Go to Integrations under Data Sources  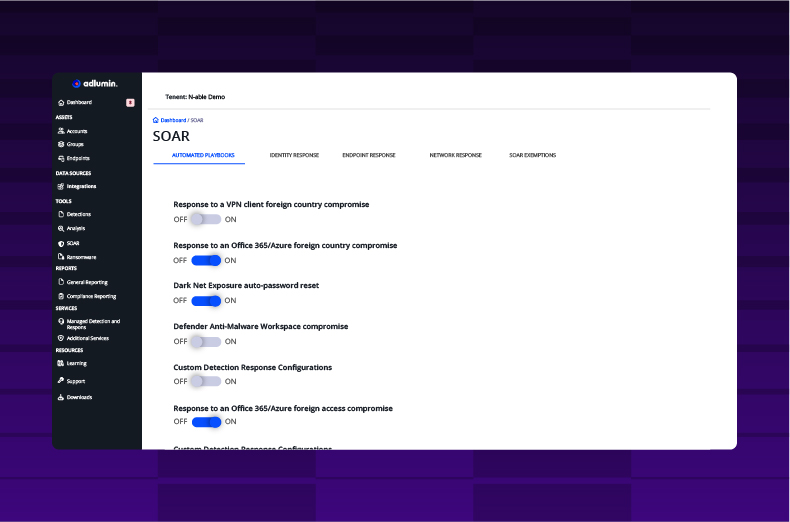pyautogui.click(x=81, y=186)
